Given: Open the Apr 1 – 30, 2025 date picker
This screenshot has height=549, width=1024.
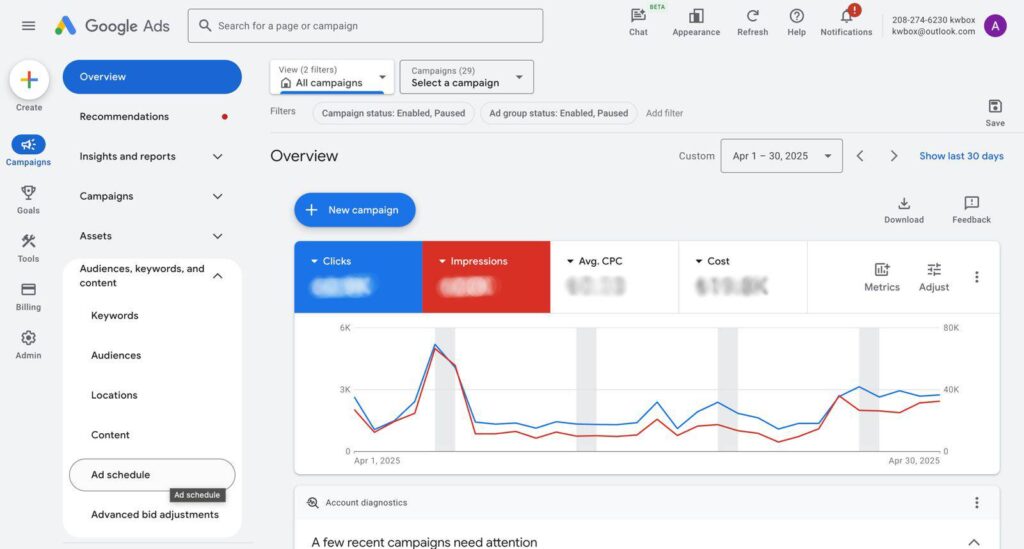Looking at the screenshot, I should tap(781, 156).
